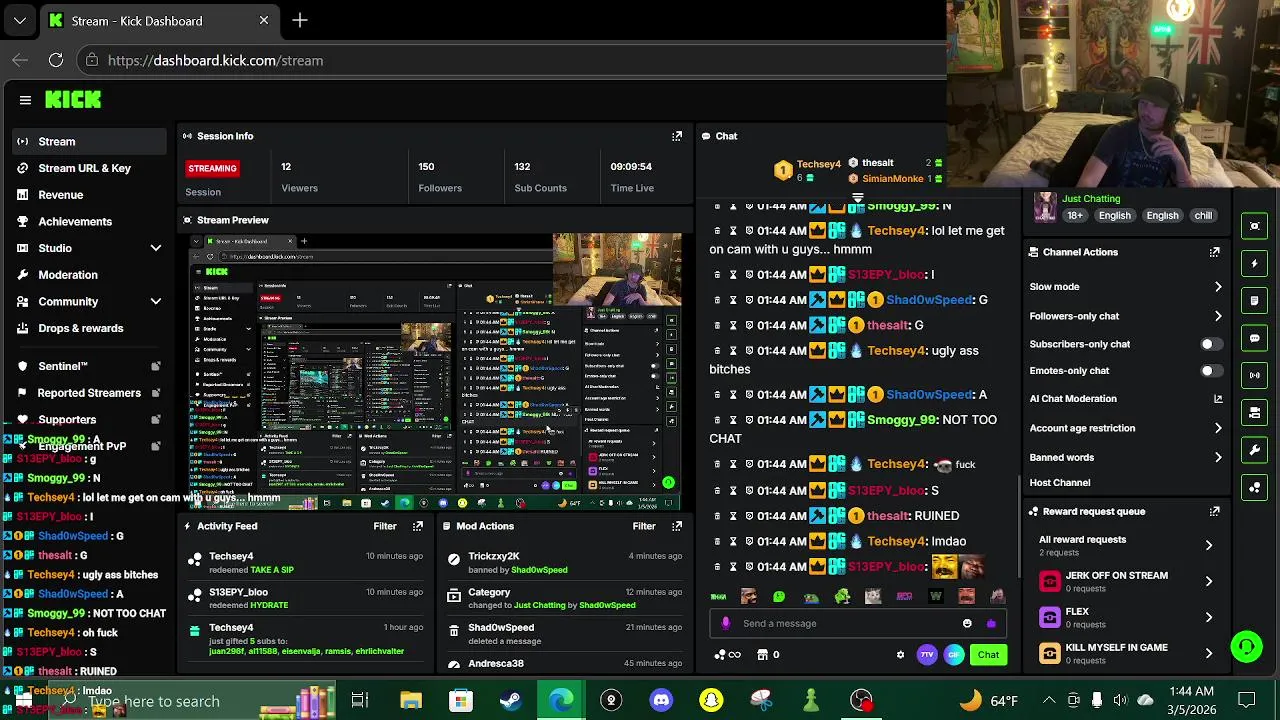Open Sentinel in the sidebar

tap(89, 366)
